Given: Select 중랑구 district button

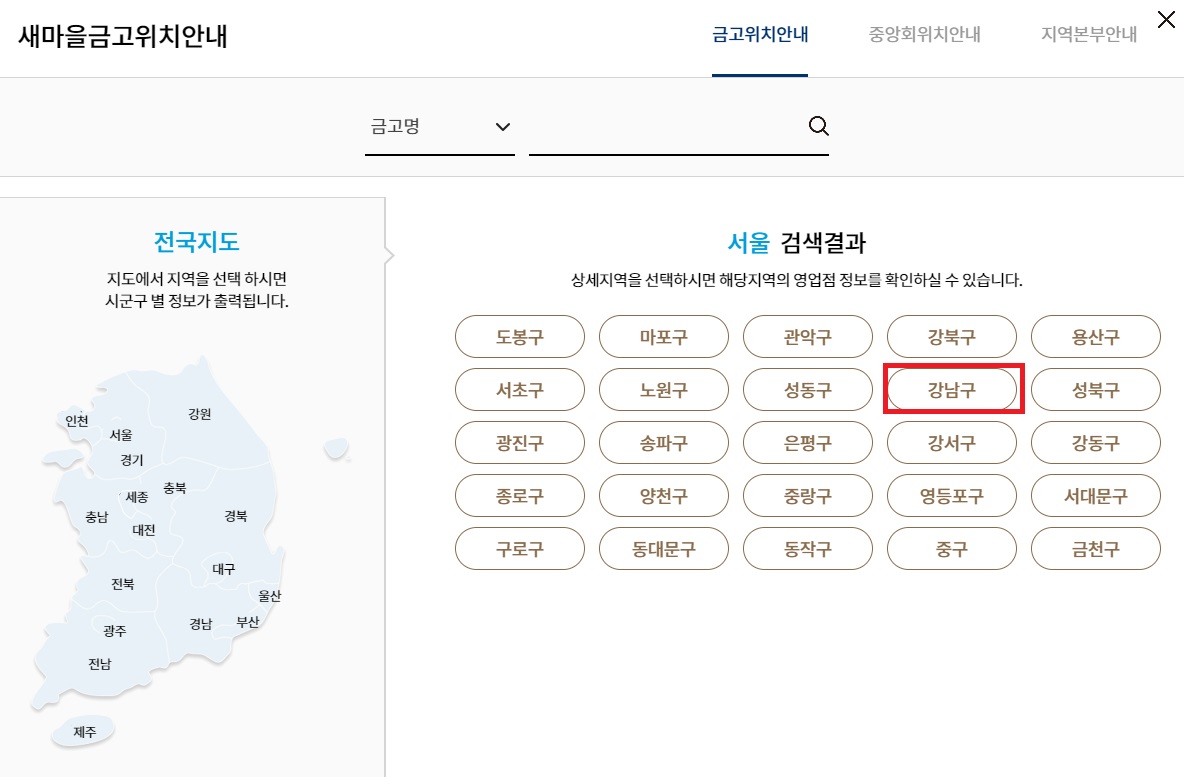Looking at the screenshot, I should pyautogui.click(x=808, y=495).
